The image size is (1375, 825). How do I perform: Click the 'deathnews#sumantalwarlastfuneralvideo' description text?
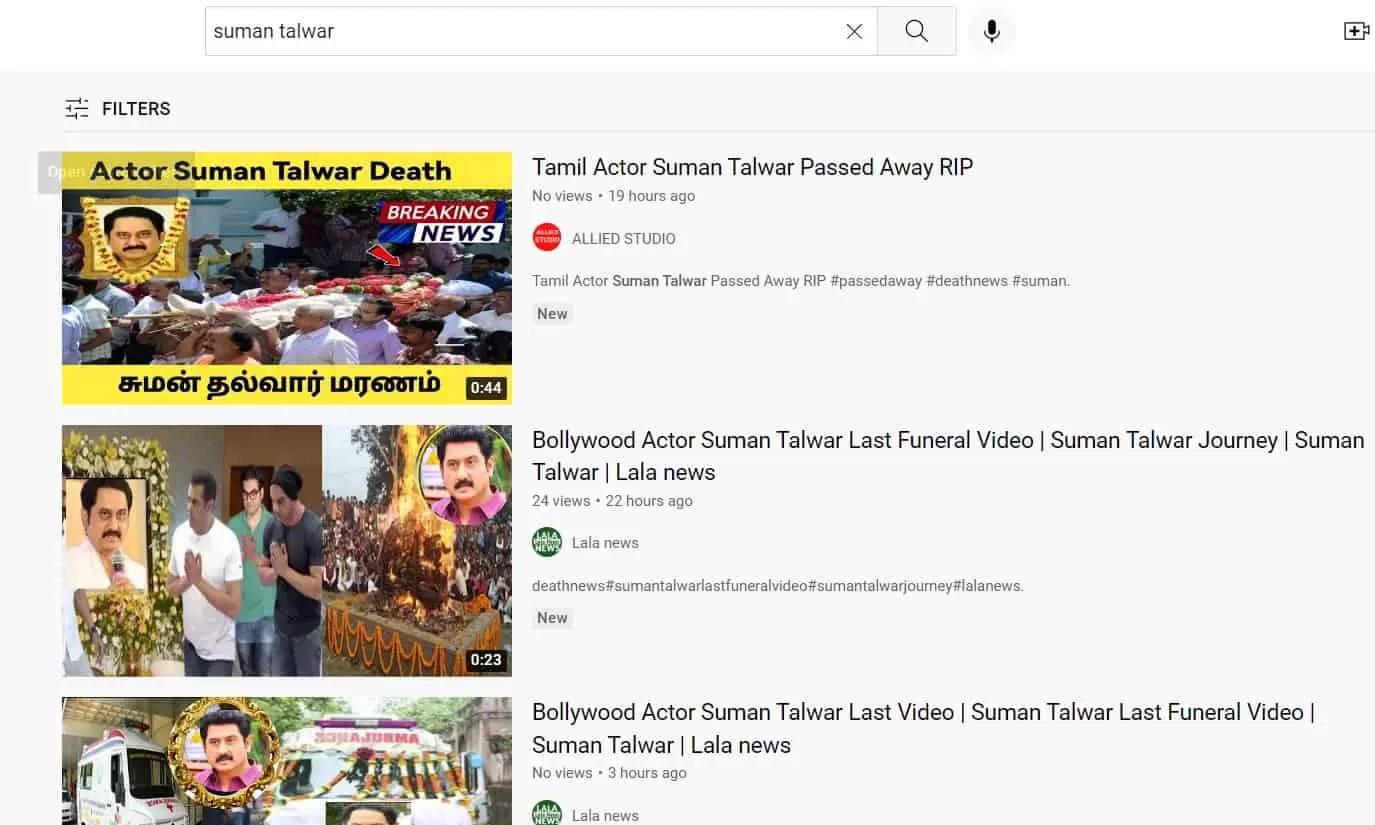coord(778,586)
